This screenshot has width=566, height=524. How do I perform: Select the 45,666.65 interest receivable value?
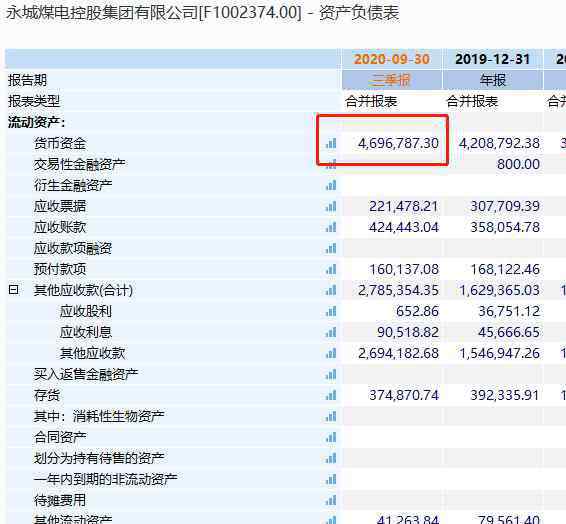pyautogui.click(x=509, y=332)
